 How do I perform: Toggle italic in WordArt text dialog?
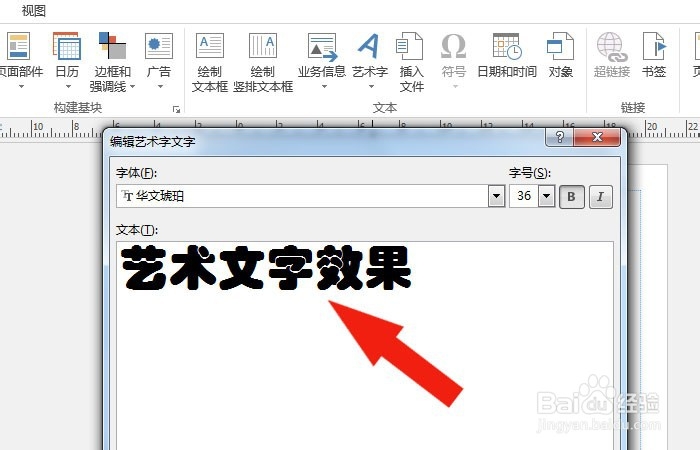(600, 196)
